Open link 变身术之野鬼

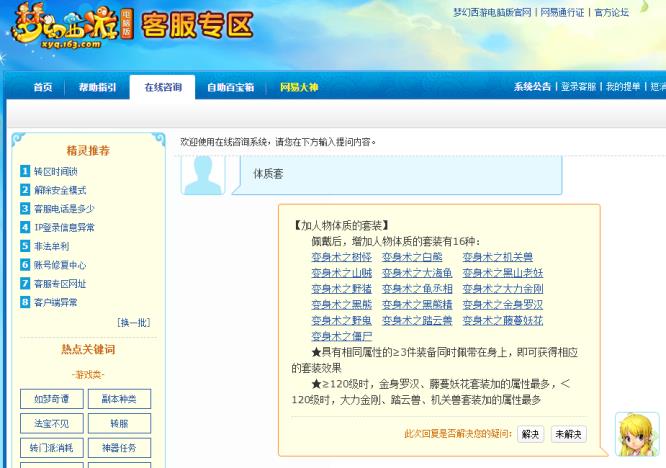[341, 320]
